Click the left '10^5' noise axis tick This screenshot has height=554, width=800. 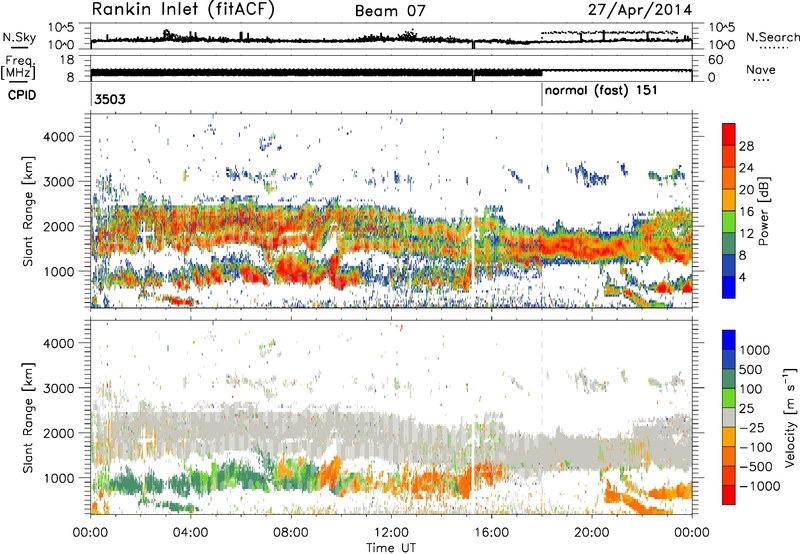pyautogui.click(x=61, y=27)
